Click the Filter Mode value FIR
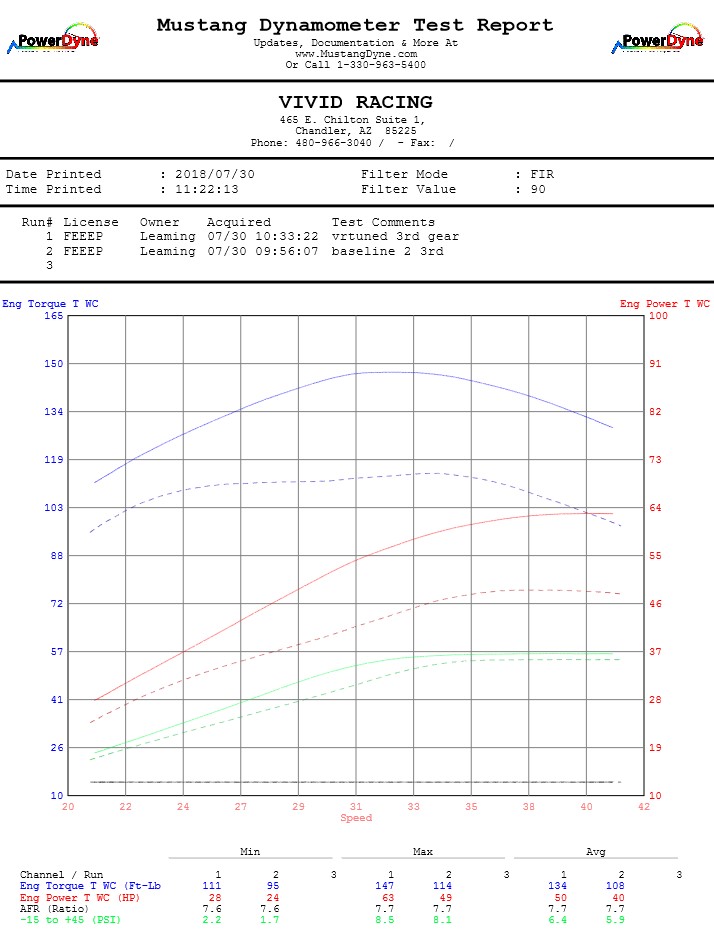 [542, 174]
